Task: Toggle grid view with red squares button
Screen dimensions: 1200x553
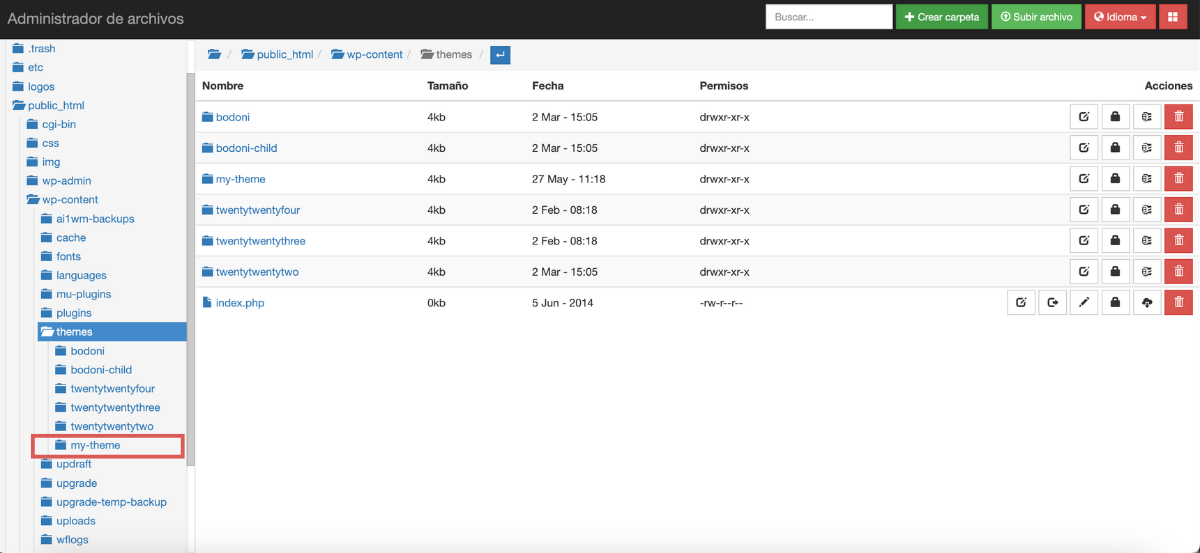Action: click(x=1173, y=17)
